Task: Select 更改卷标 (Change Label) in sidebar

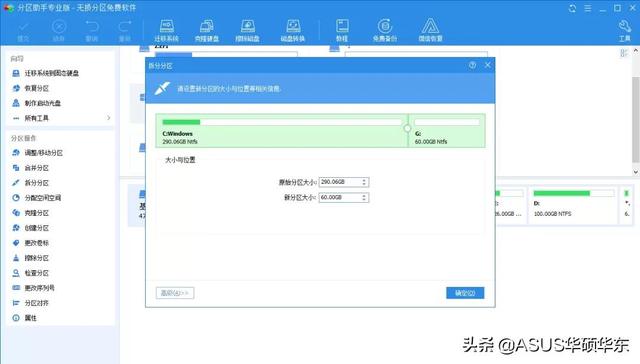Action: pos(37,243)
